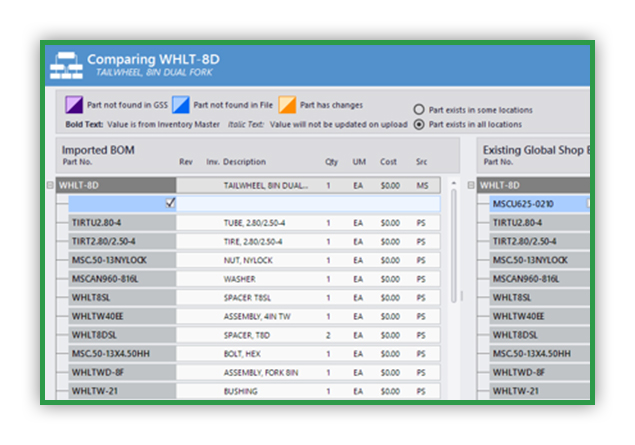635x445 pixels.
Task: Click MS source cell in WHLT-8D row
Action: coord(422,185)
